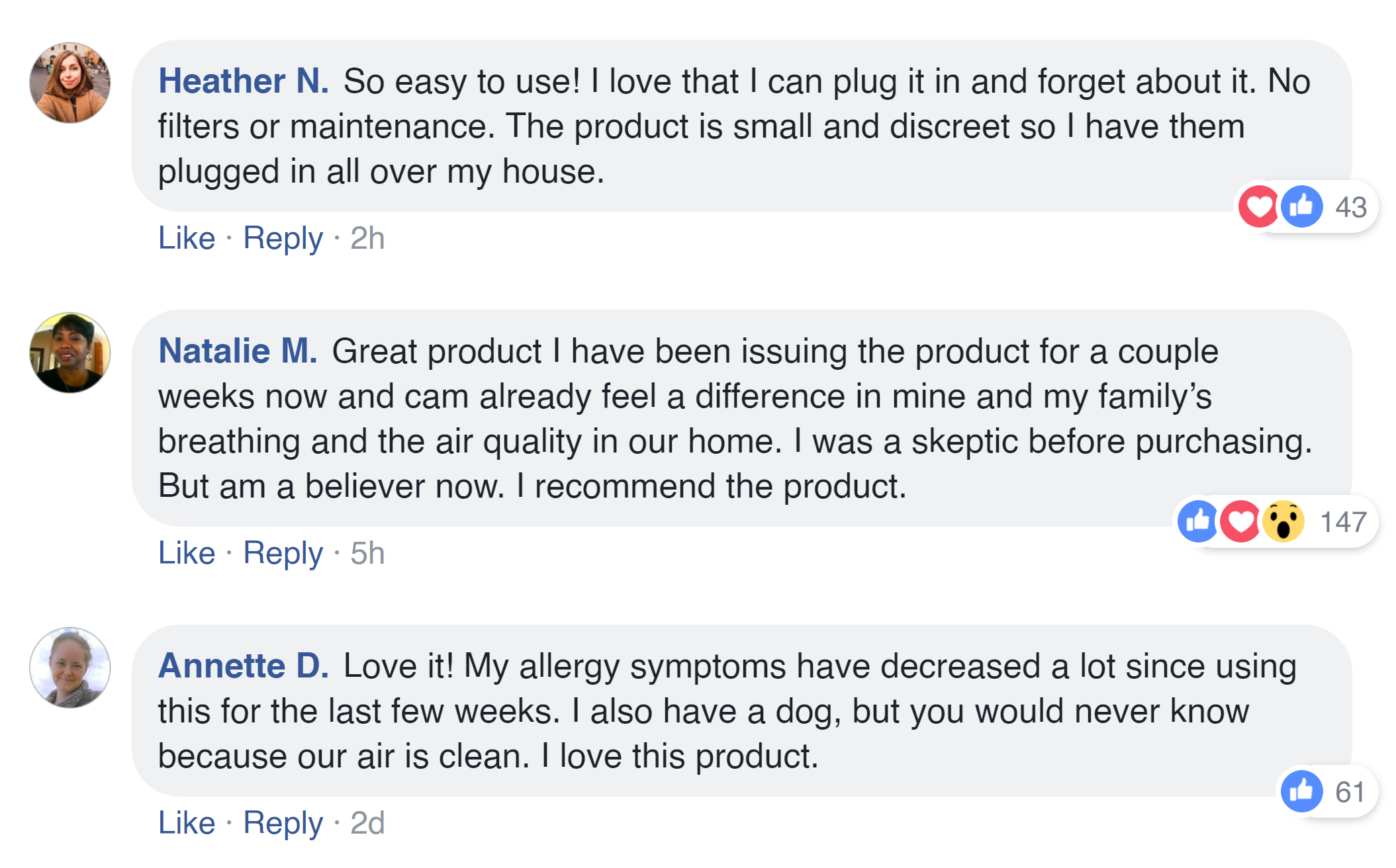Reply to Annette D.'s comment
This screenshot has width=1396, height=868.
283,823
